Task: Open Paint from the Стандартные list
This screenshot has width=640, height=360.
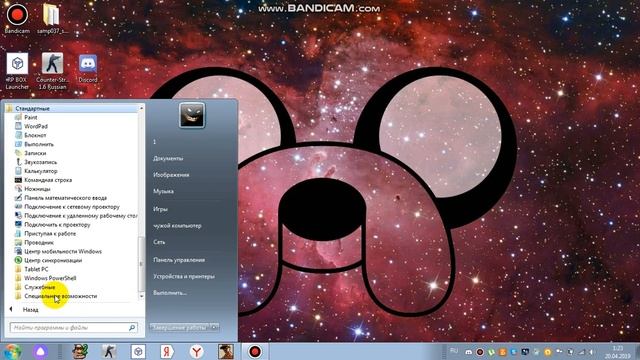Action: click(31, 117)
